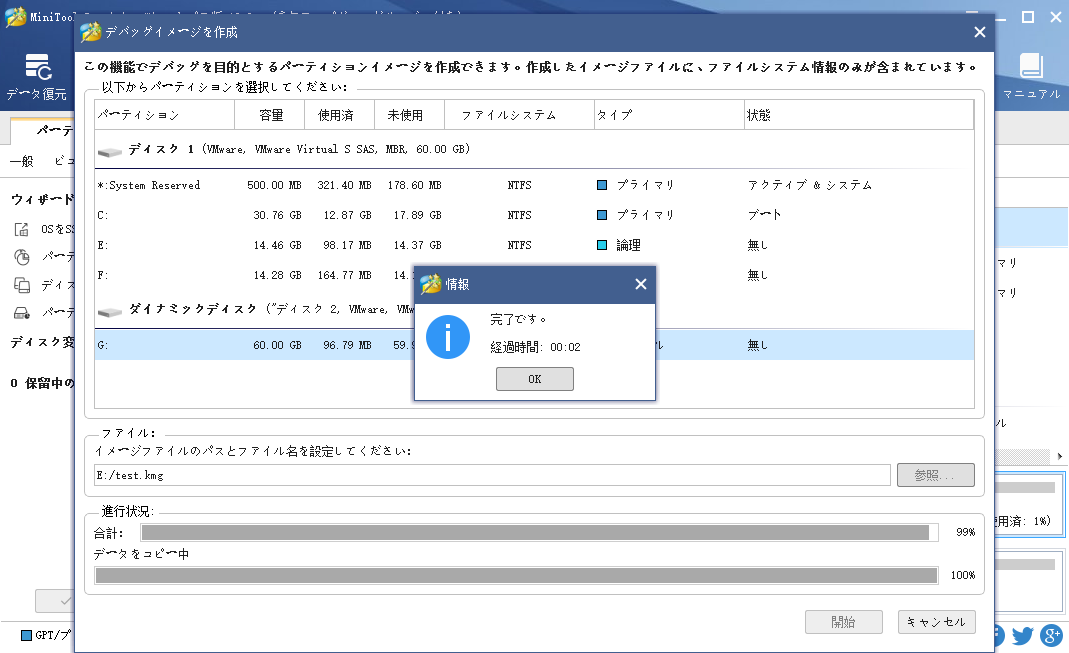
Task: Click the OS migration wizard icon
Action: pos(22,229)
